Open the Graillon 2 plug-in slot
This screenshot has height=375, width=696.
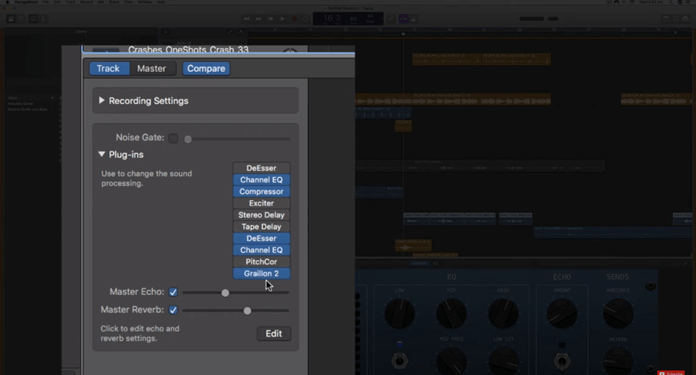click(x=261, y=274)
